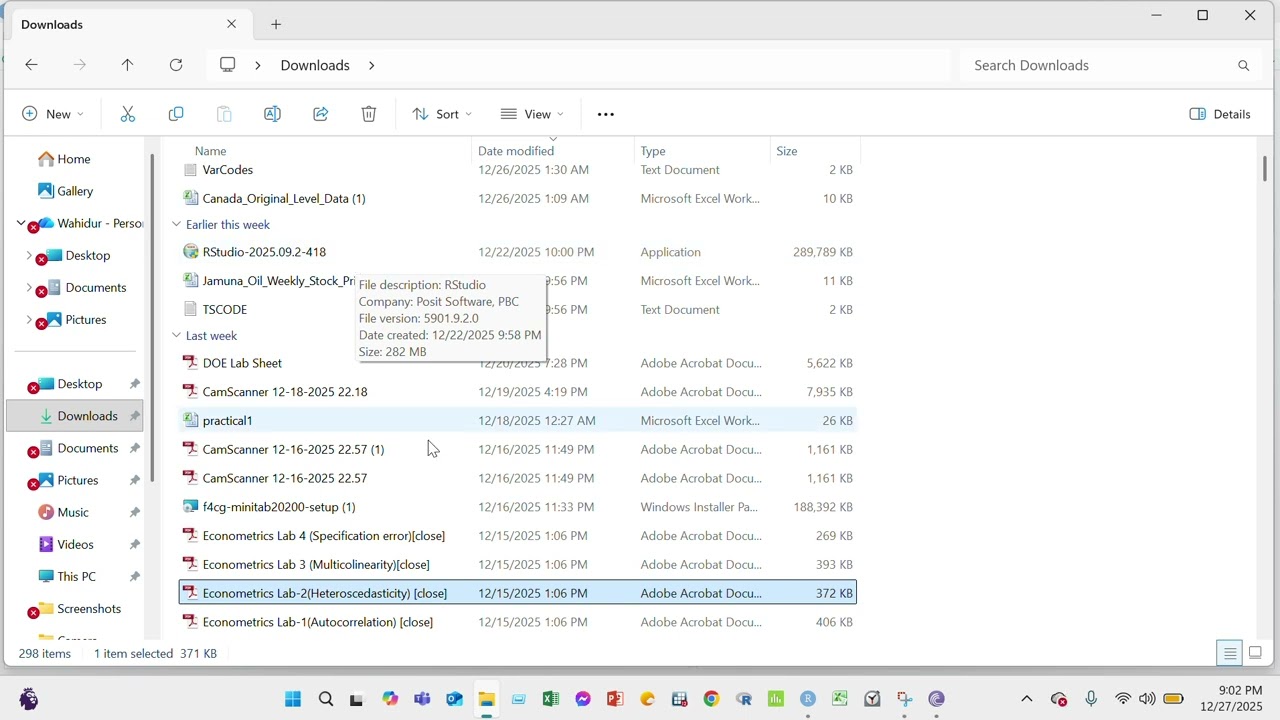Close the Downloads tab
1280x720 pixels.
232,24
